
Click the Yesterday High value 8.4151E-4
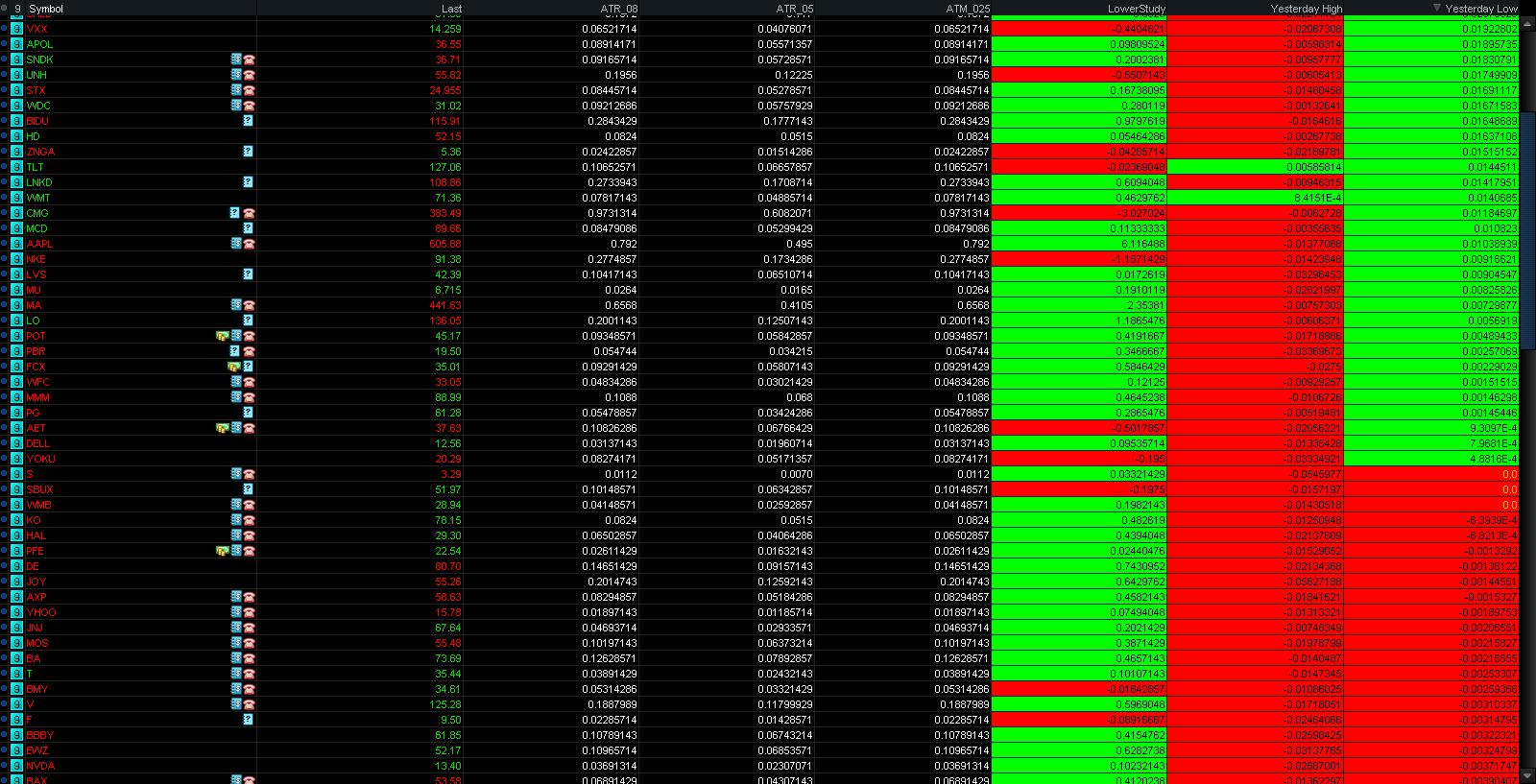click(1317, 198)
